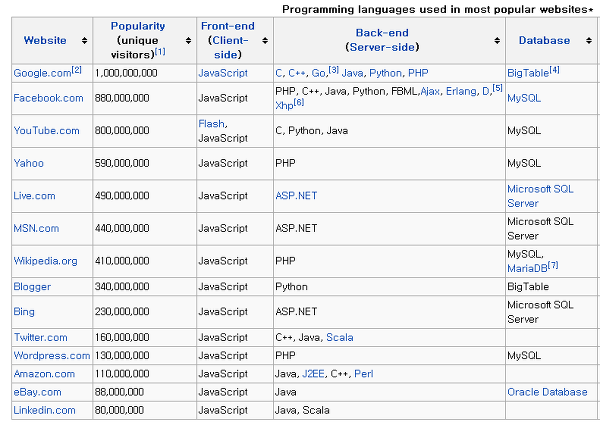Open Microsoft SQL Server link in Live.com row

tap(540, 196)
